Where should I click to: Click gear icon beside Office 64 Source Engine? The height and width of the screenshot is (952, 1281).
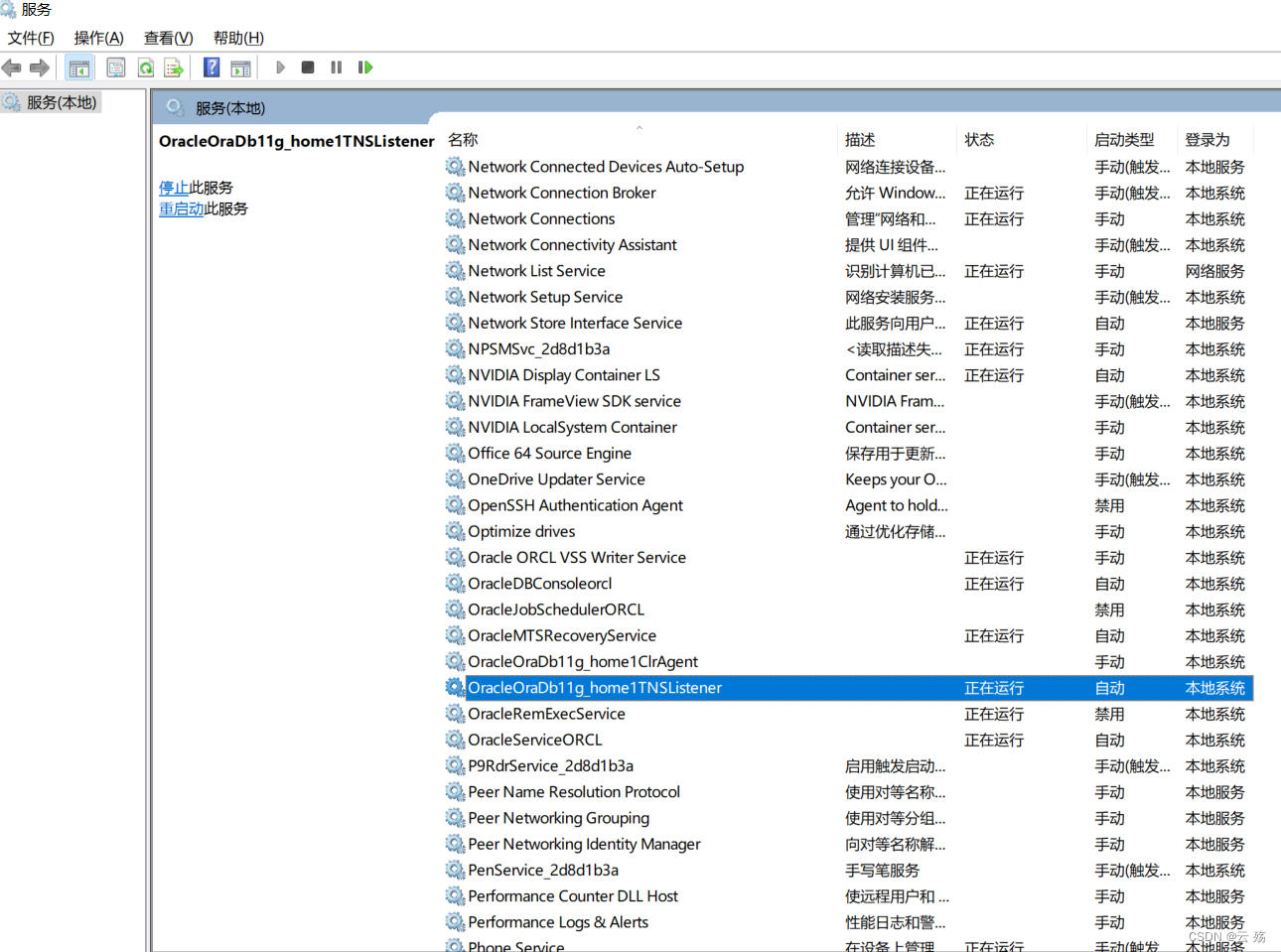click(455, 453)
